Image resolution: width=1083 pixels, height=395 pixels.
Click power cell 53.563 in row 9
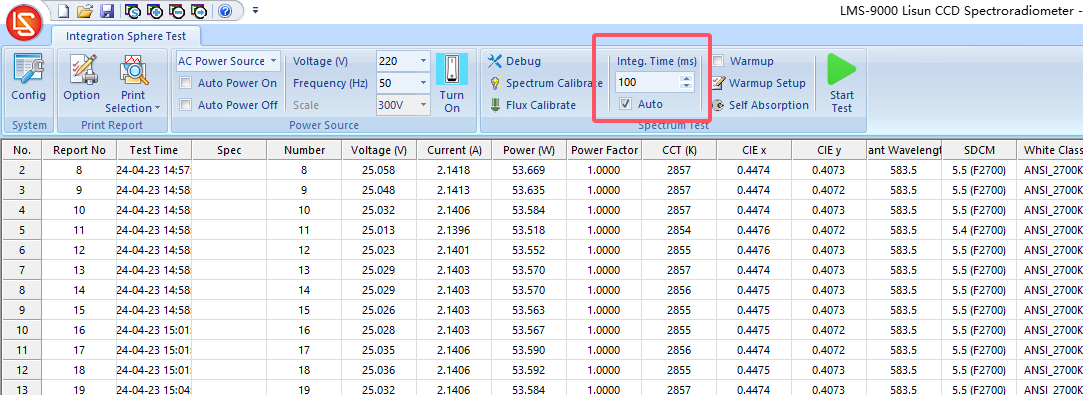(x=529, y=311)
